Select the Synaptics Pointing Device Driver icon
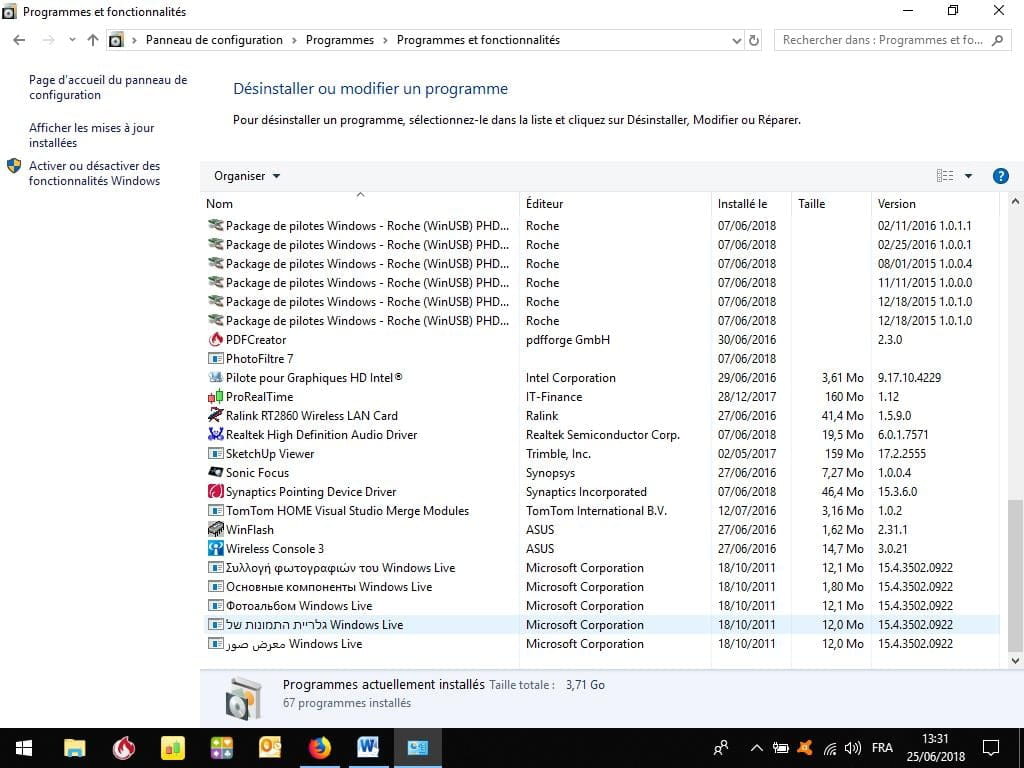Screen dimensions: 1024x768 coord(216,491)
